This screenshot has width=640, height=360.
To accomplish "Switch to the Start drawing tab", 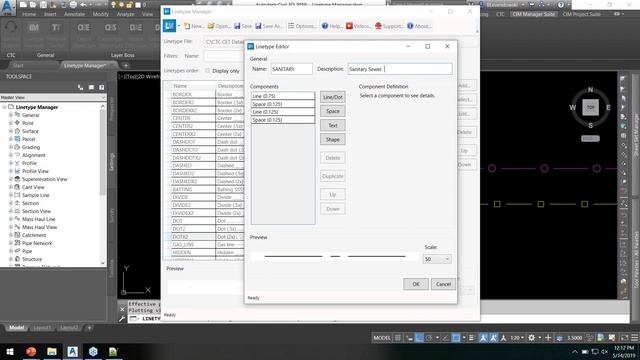I will [18, 65].
